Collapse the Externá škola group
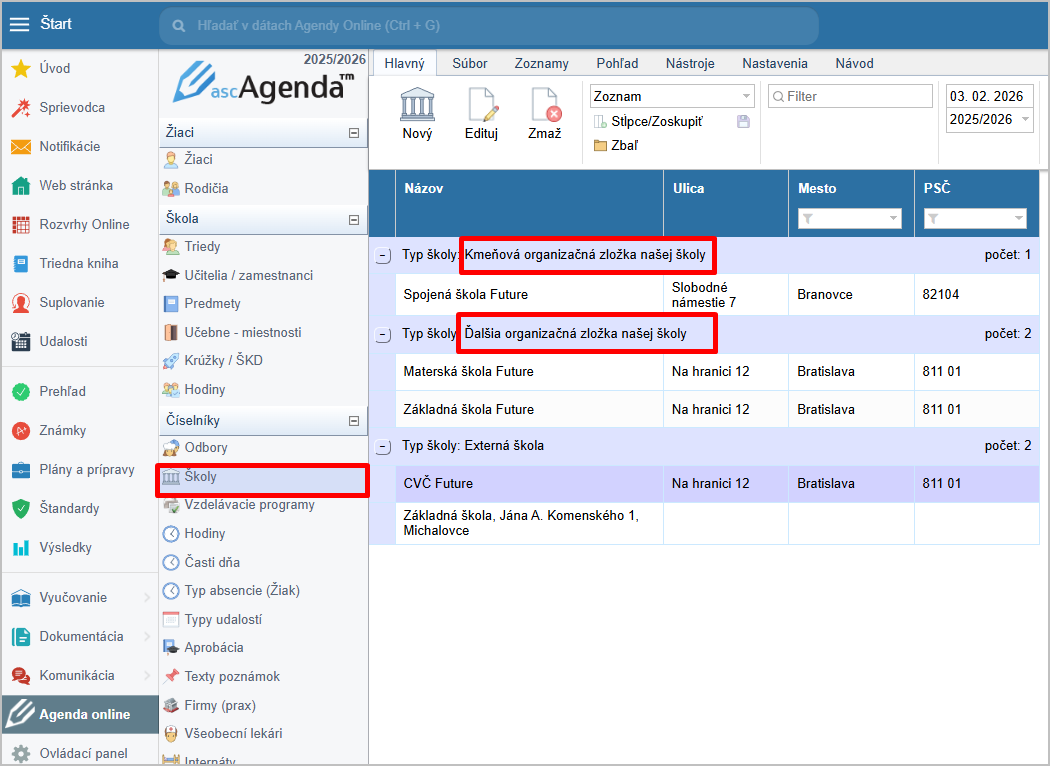The image size is (1050, 766). pos(382,446)
